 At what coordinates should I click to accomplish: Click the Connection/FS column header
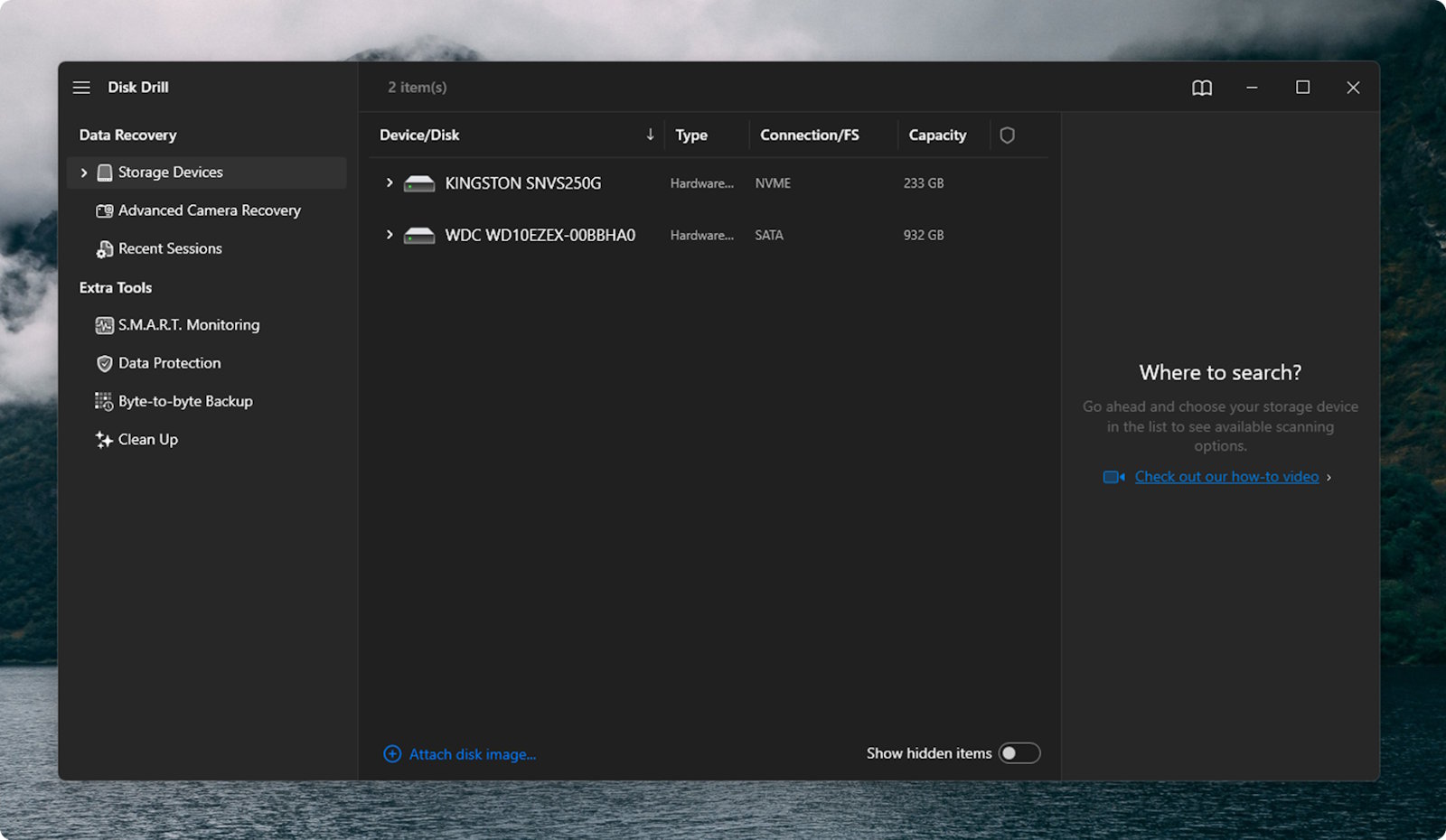[x=809, y=135]
